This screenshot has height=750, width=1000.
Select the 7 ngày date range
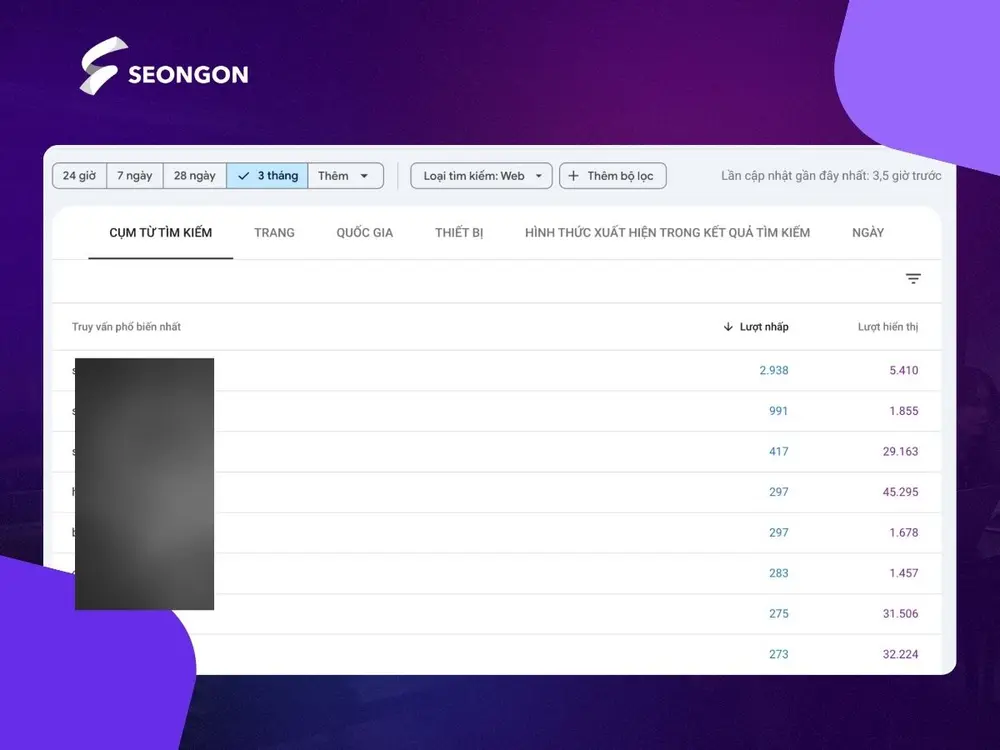point(135,176)
